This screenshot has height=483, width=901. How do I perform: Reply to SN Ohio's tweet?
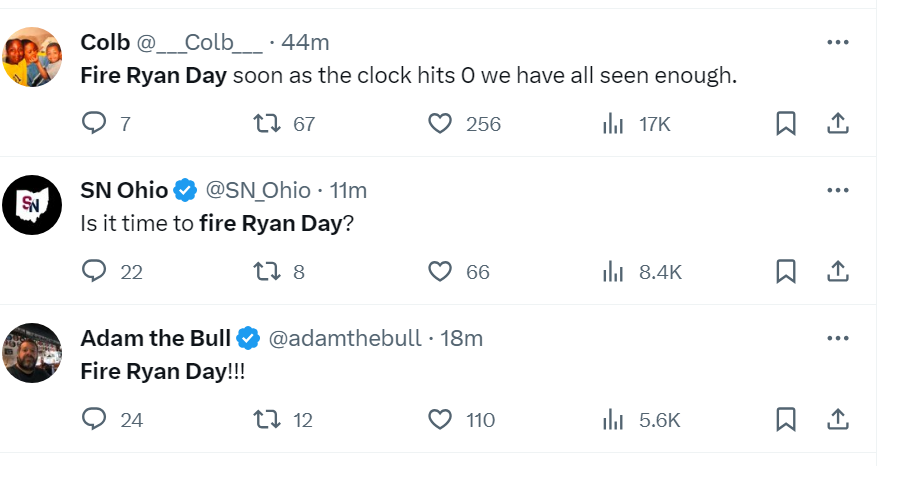pyautogui.click(x=94, y=271)
